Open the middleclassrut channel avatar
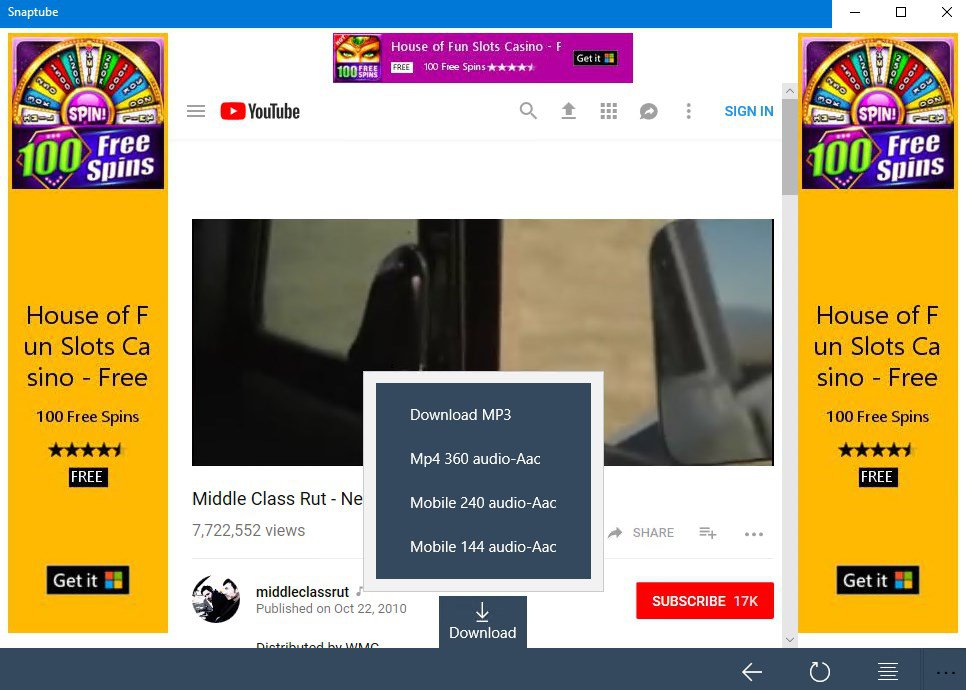Image resolution: width=966 pixels, height=690 pixels. (216, 599)
